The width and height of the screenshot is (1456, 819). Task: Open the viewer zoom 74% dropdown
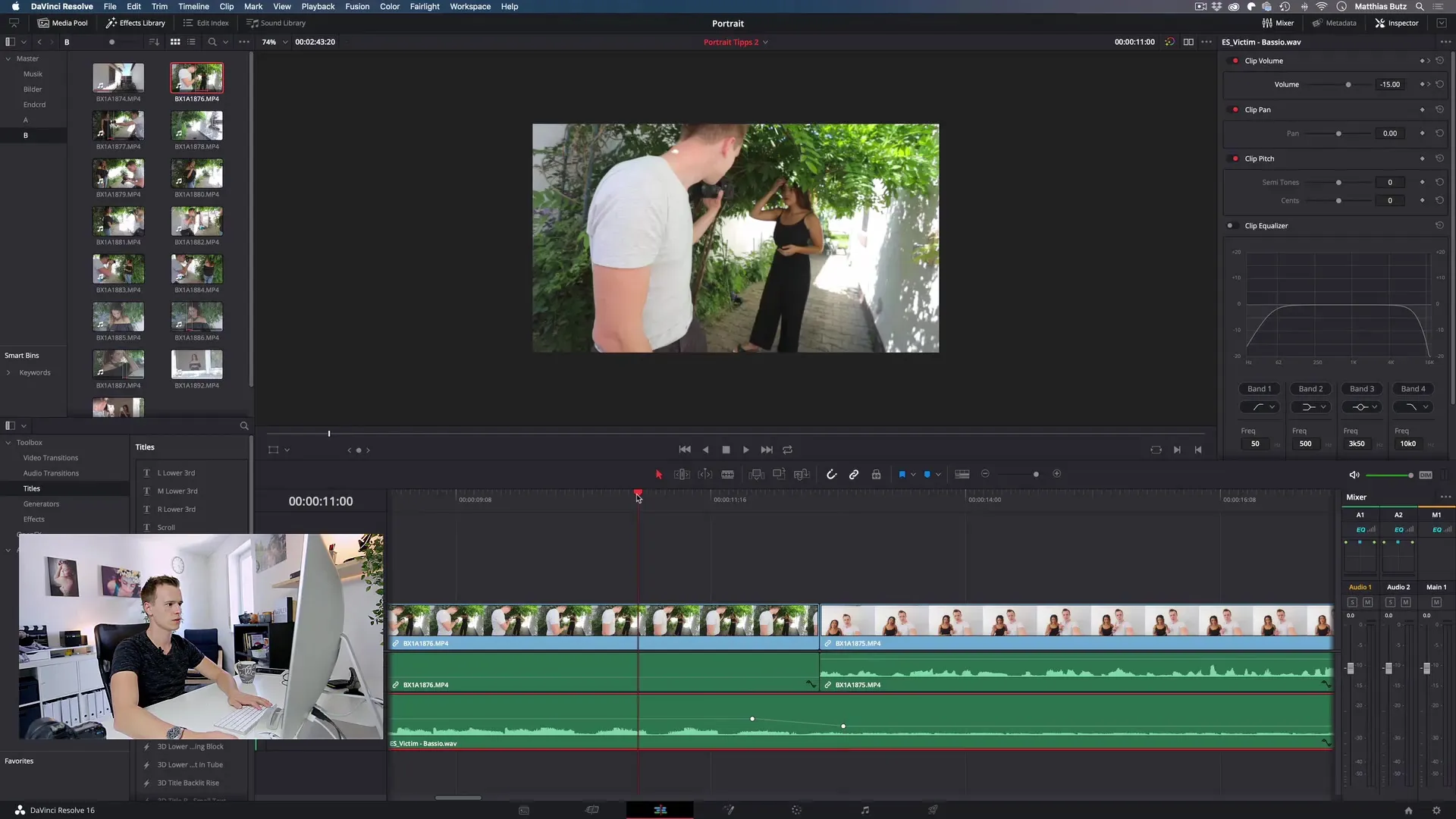click(x=275, y=42)
